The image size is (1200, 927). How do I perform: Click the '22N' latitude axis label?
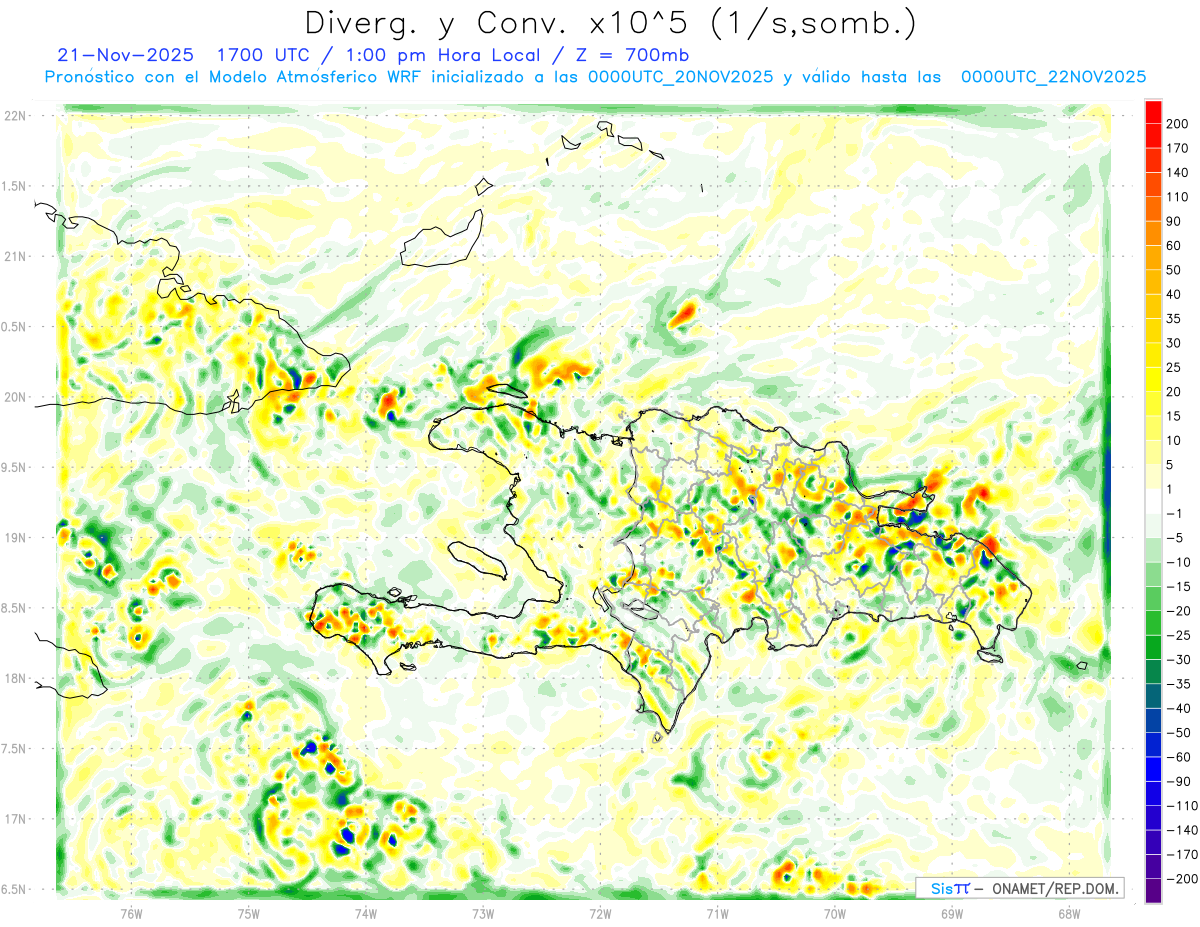(x=15, y=116)
